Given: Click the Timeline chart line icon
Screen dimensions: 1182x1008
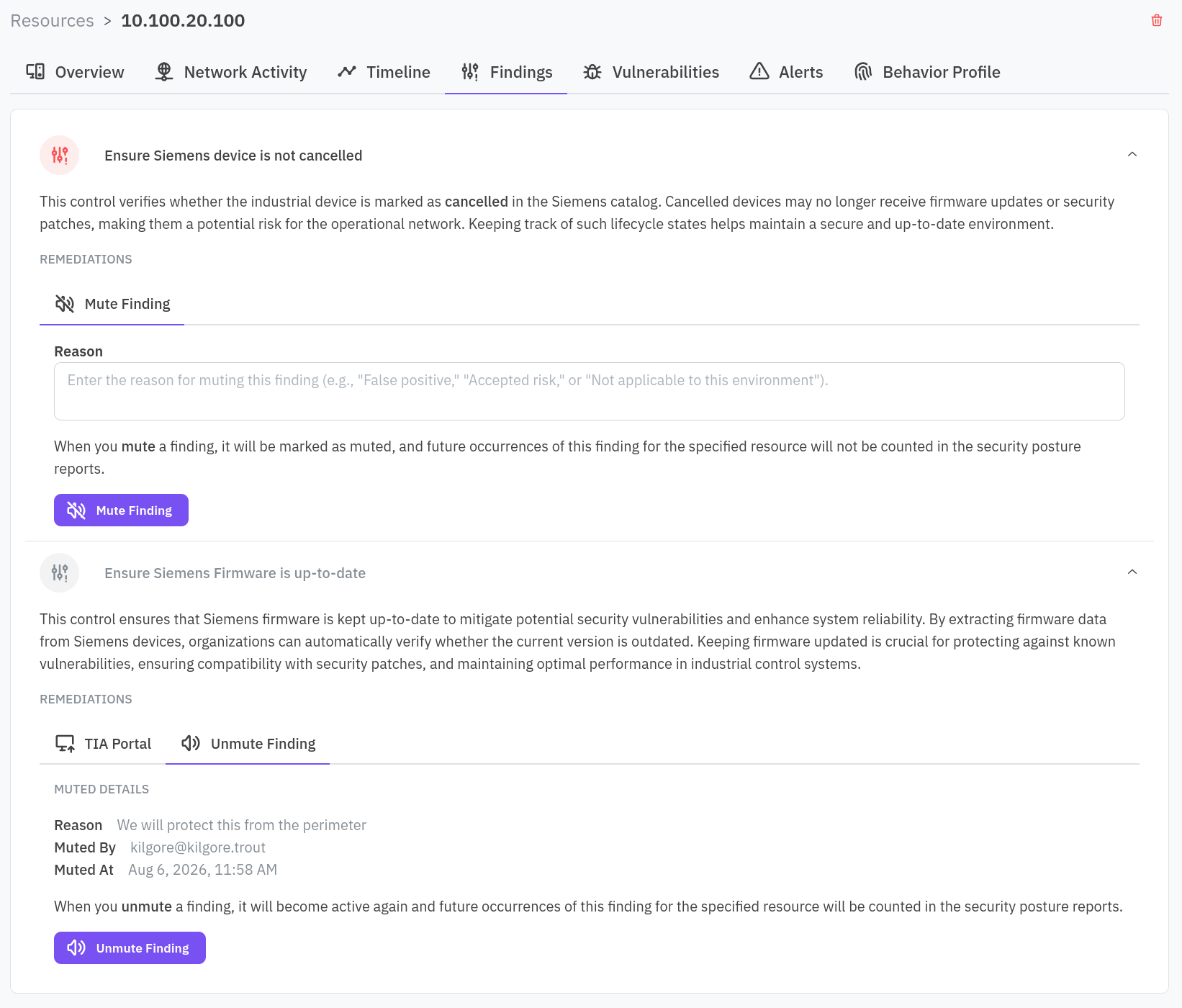Looking at the screenshot, I should point(347,71).
